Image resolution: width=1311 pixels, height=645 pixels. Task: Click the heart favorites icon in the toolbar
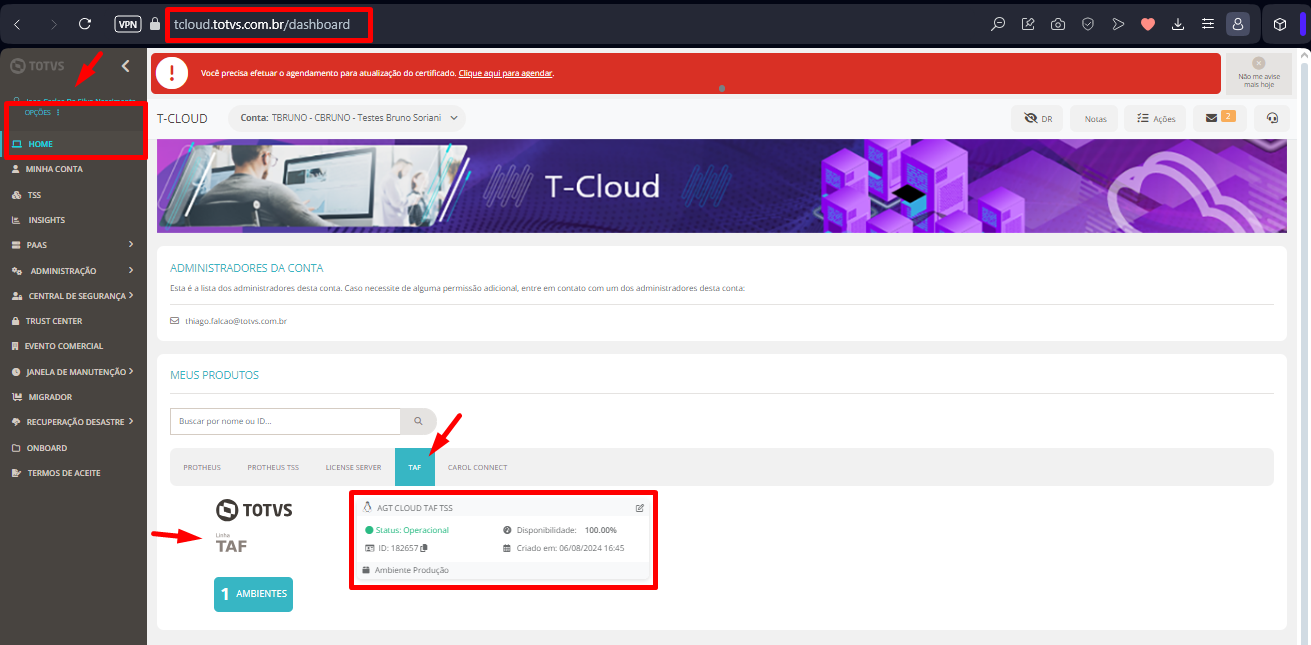pyautogui.click(x=1147, y=23)
